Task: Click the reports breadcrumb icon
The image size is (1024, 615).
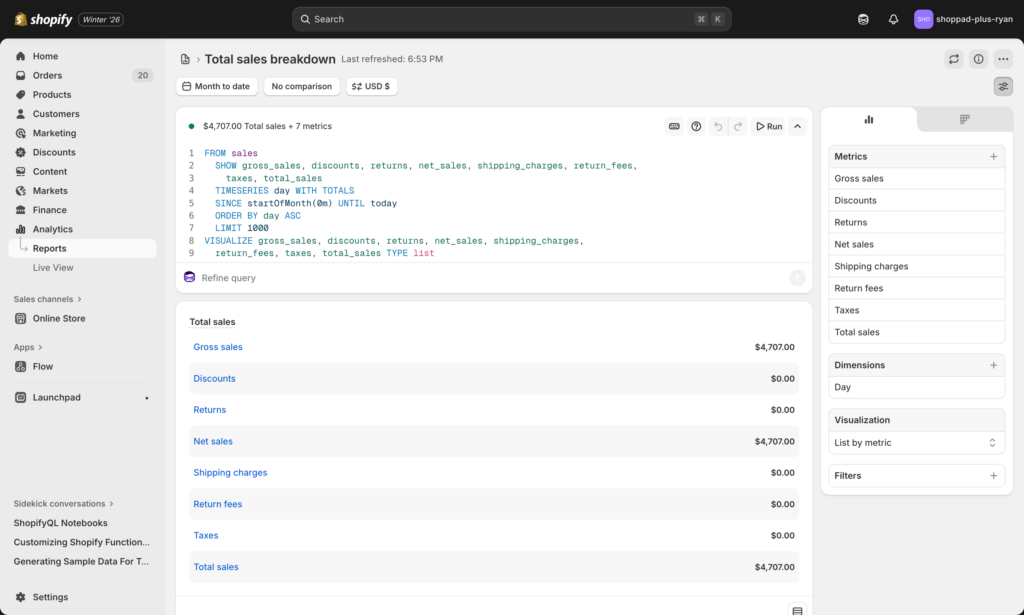Action: (185, 59)
